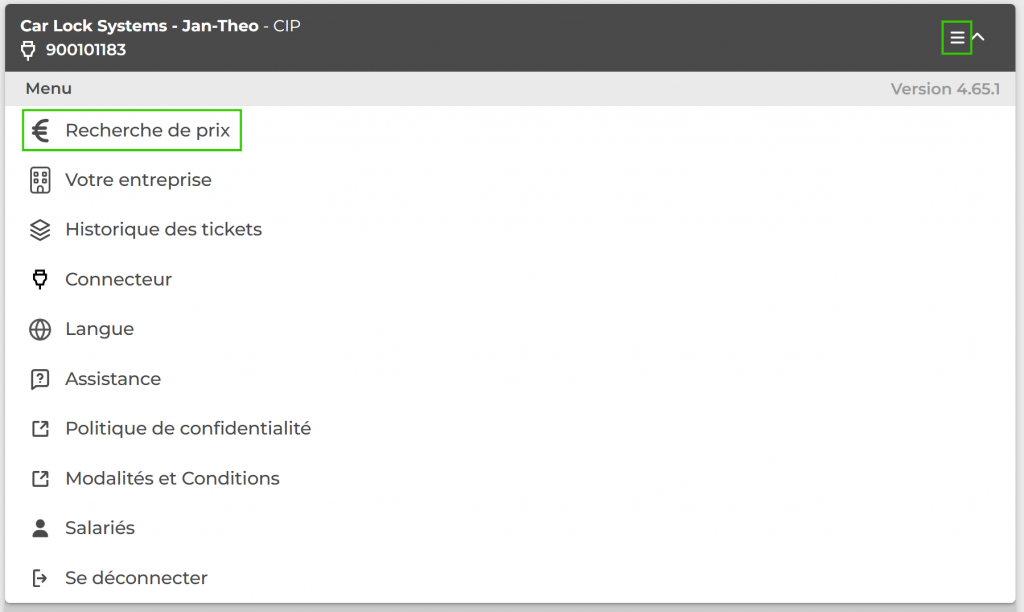The width and height of the screenshot is (1024, 612).
Task: Click the Version 4.65.1 label
Action: pos(945,88)
